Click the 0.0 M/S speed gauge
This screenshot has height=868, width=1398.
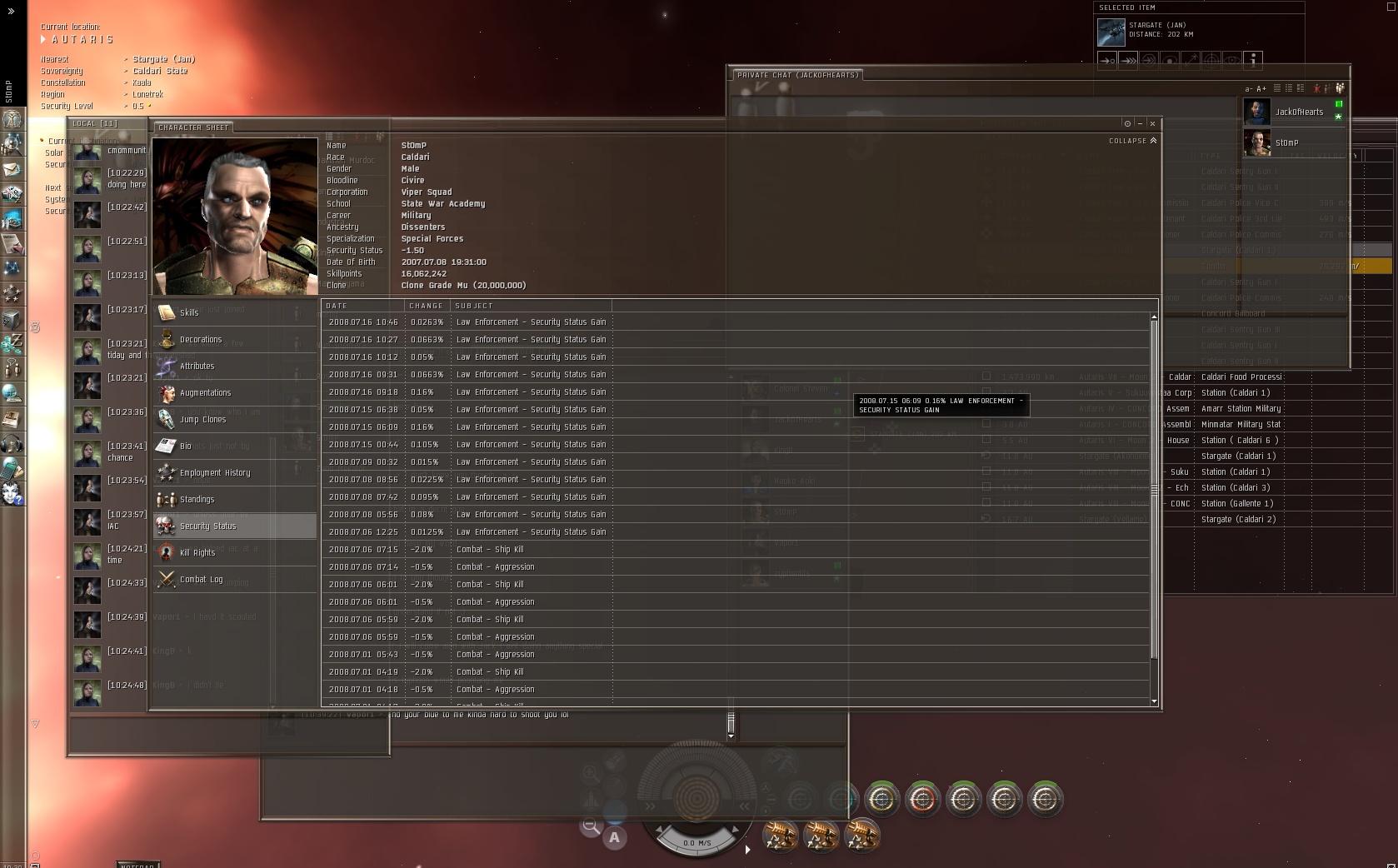(x=697, y=843)
